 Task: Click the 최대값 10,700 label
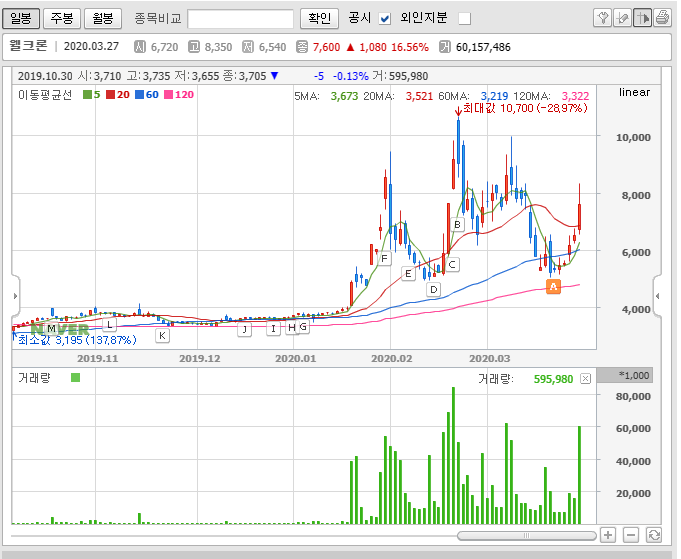[525, 108]
